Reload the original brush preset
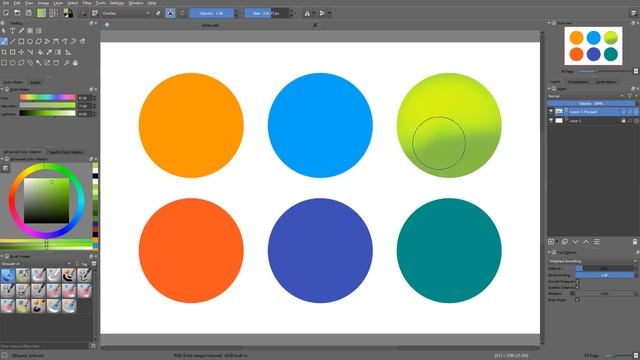 [182, 13]
